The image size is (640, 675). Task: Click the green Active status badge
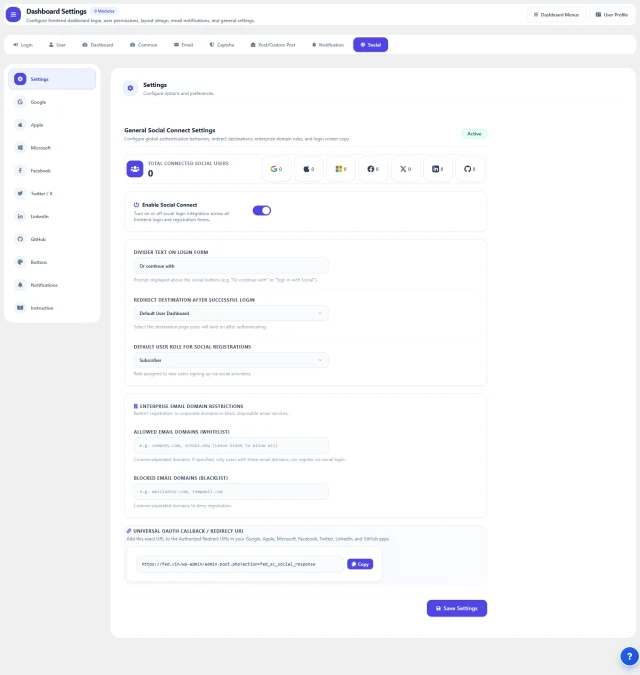point(474,134)
